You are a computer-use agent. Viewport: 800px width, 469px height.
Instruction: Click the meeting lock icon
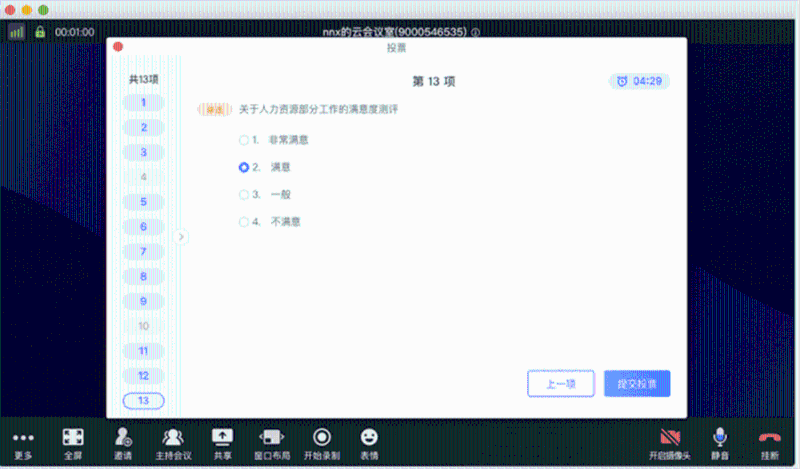point(40,32)
